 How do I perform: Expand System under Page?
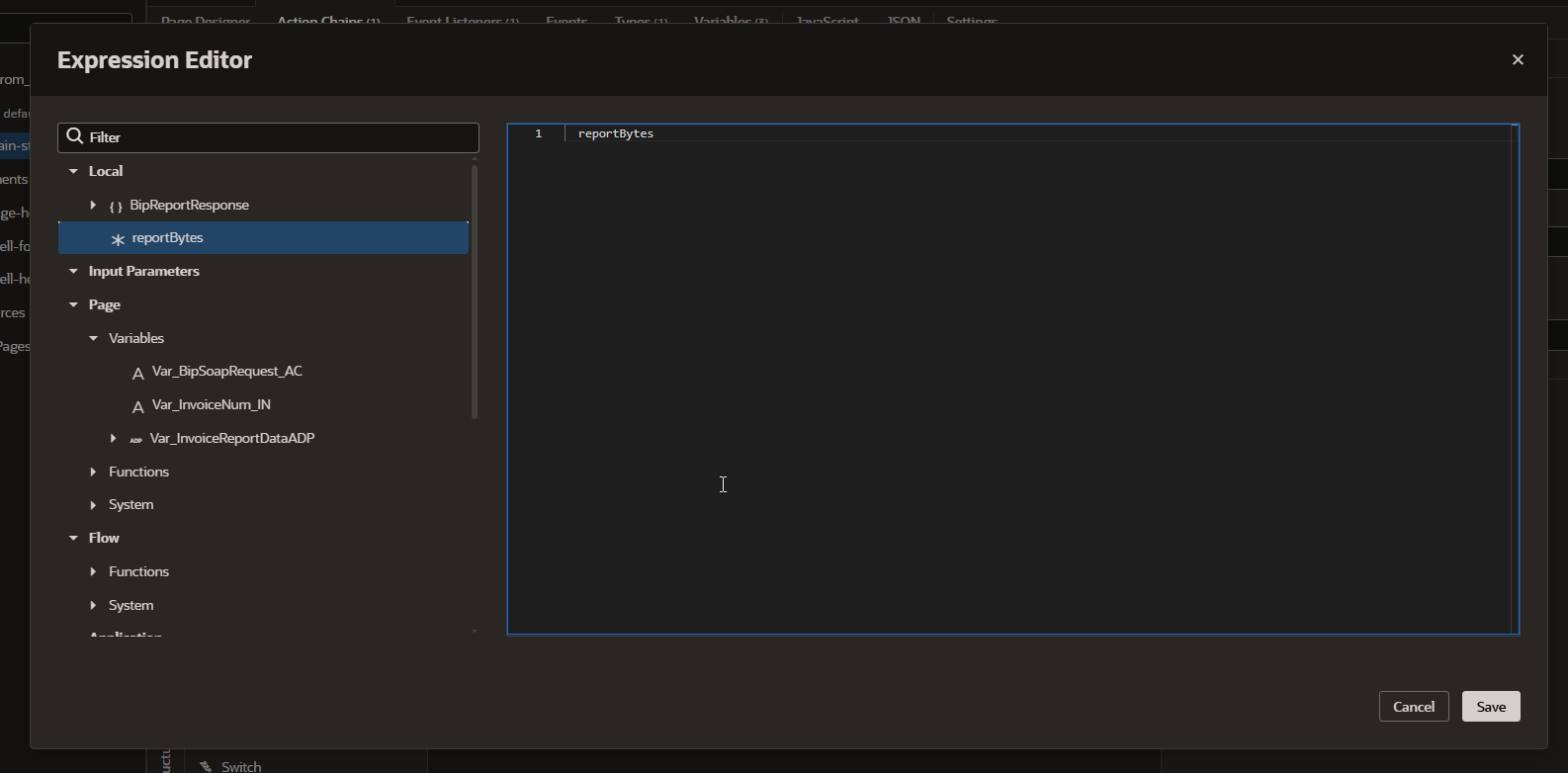point(93,504)
